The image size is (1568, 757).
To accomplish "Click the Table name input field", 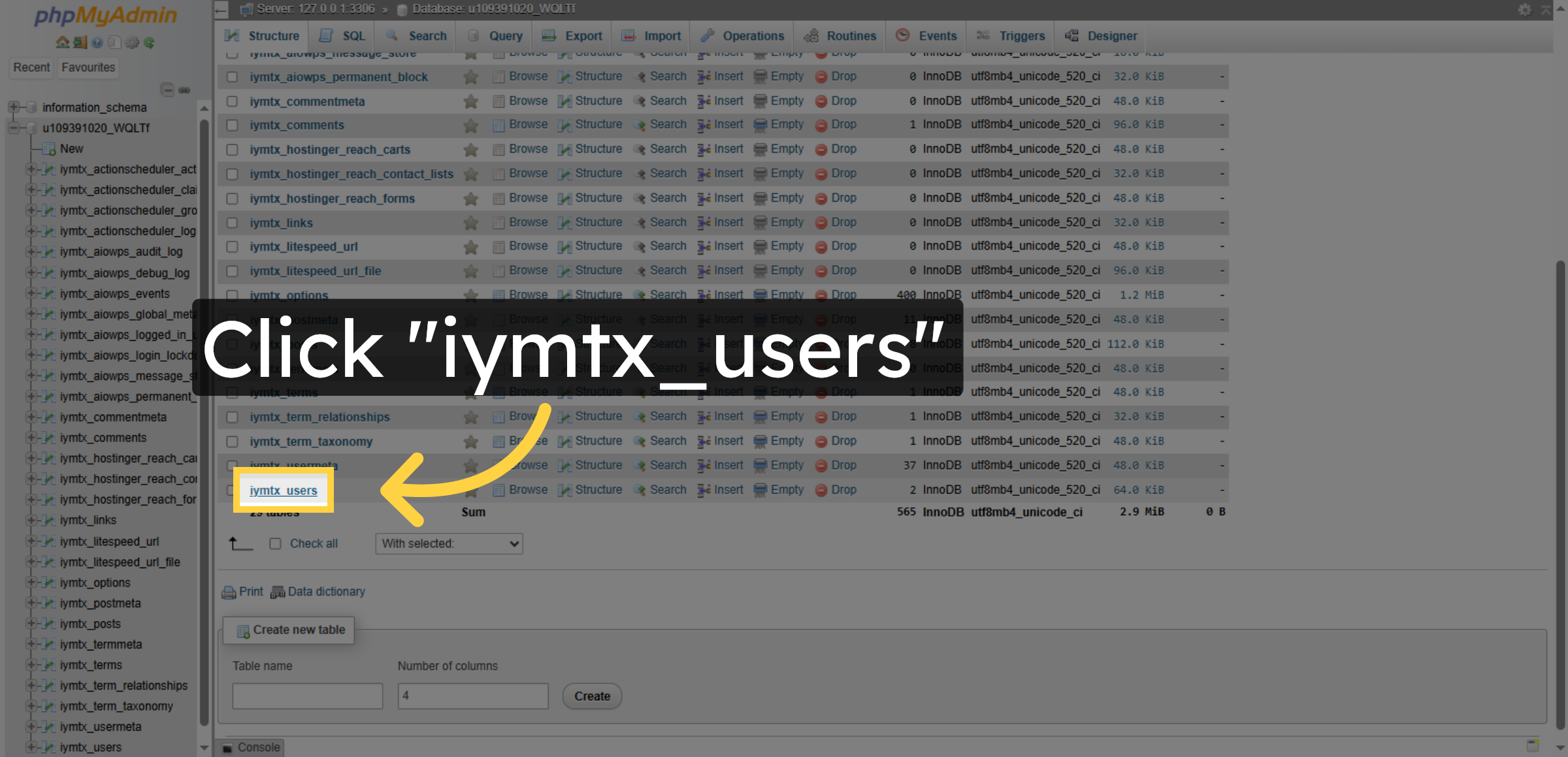I will tap(307, 696).
